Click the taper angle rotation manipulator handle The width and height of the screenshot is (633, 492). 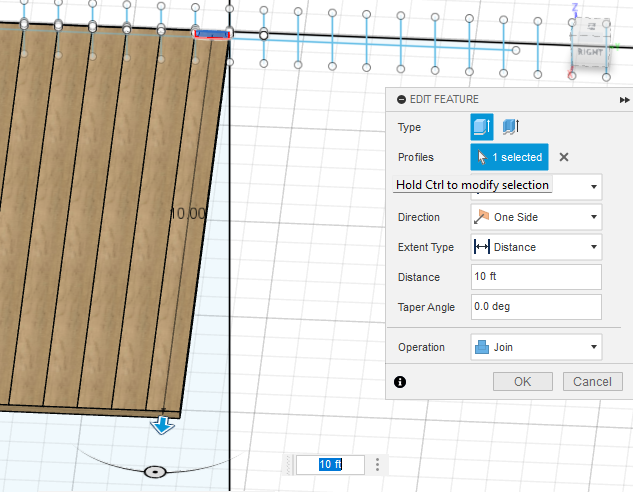(155, 472)
